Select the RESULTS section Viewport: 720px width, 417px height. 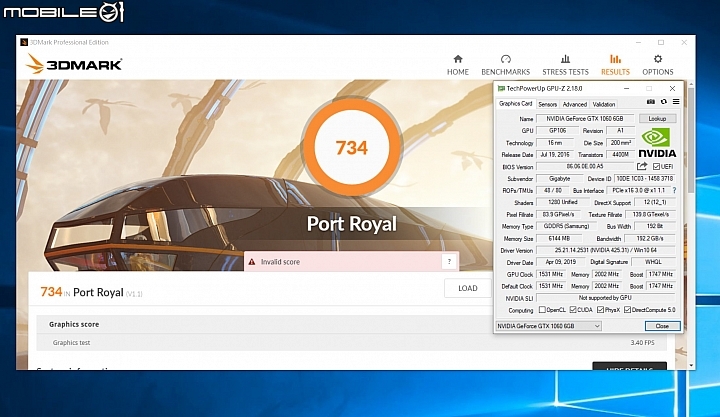pos(615,65)
